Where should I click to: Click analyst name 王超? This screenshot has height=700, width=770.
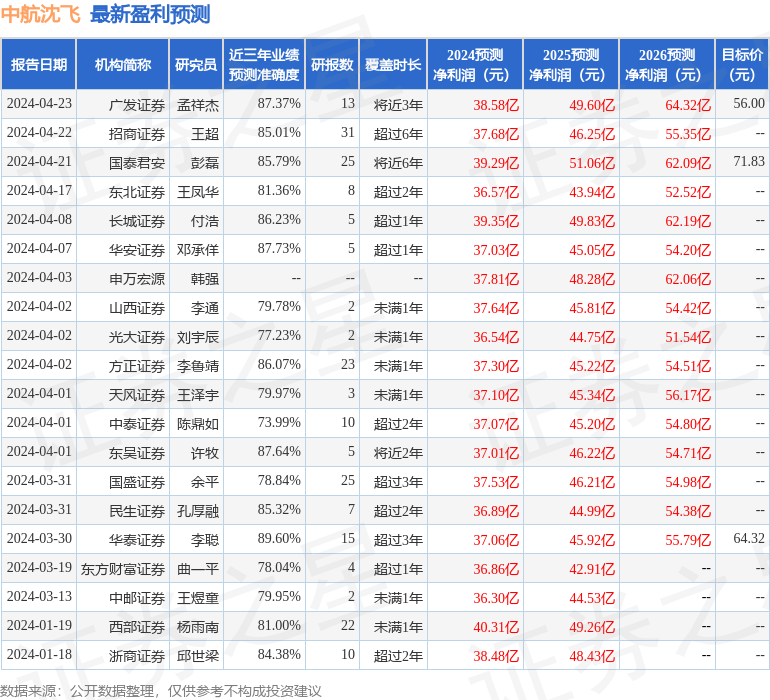205,134
